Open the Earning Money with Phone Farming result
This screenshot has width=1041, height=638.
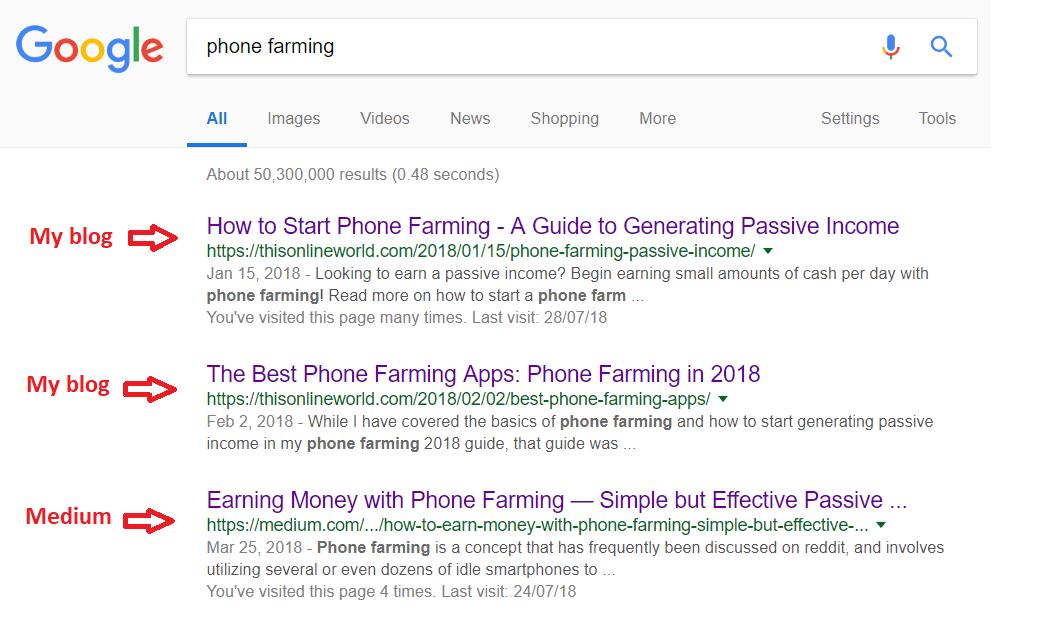[556, 500]
